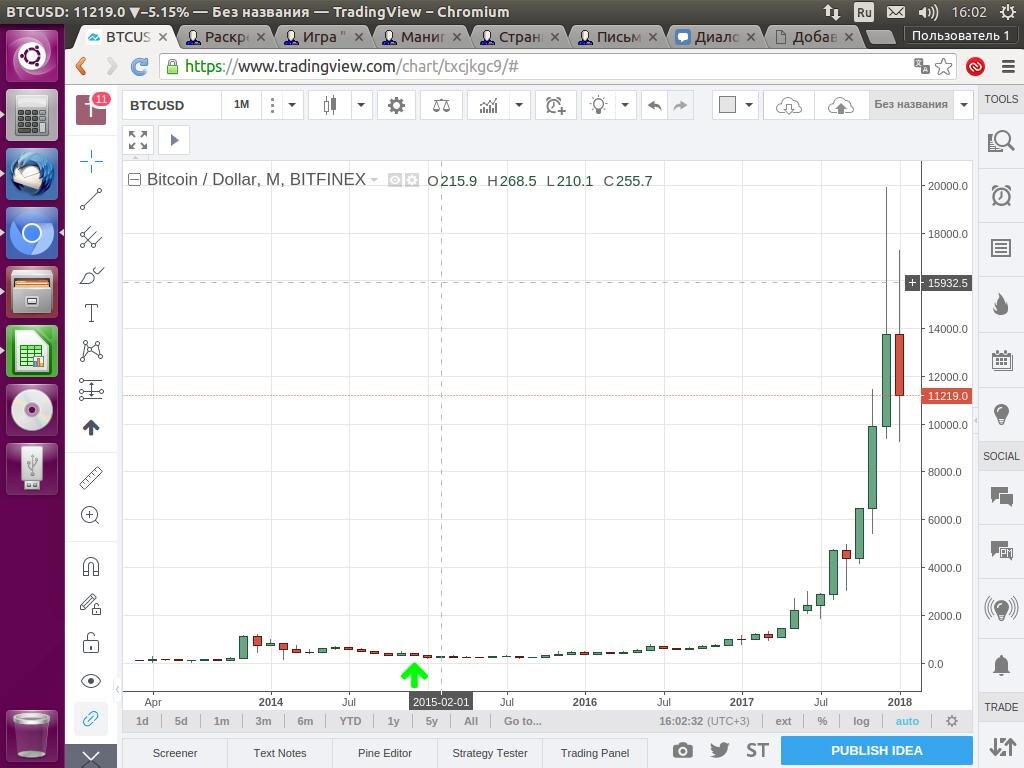Load chart layout cloud download icon
This screenshot has width=1024, height=768.
789,105
